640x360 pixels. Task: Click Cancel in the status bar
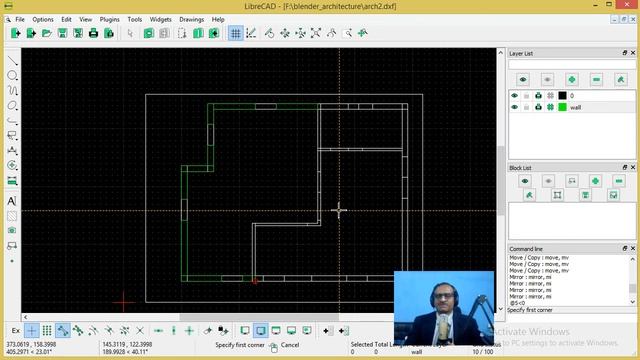pos(290,345)
